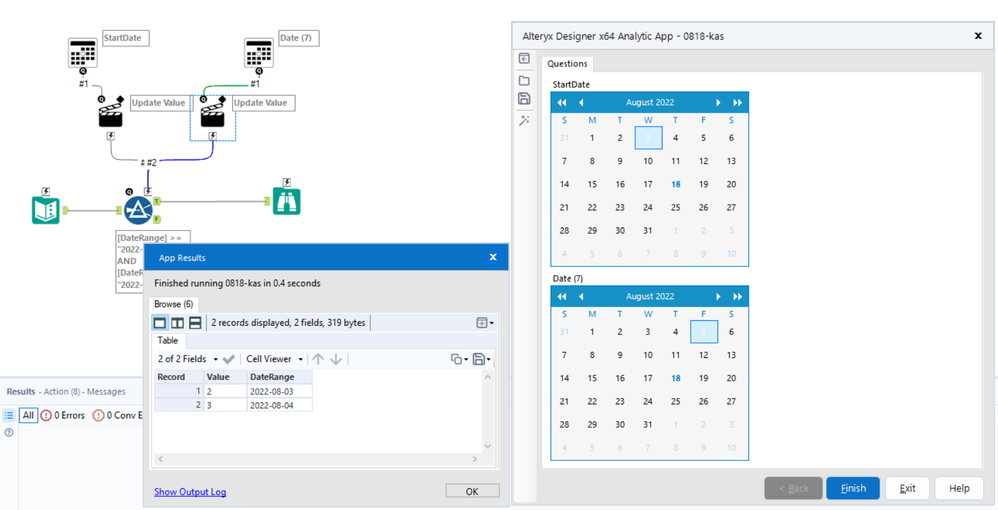Click OK in App Results dialog
The height and width of the screenshot is (510, 998).
472,491
